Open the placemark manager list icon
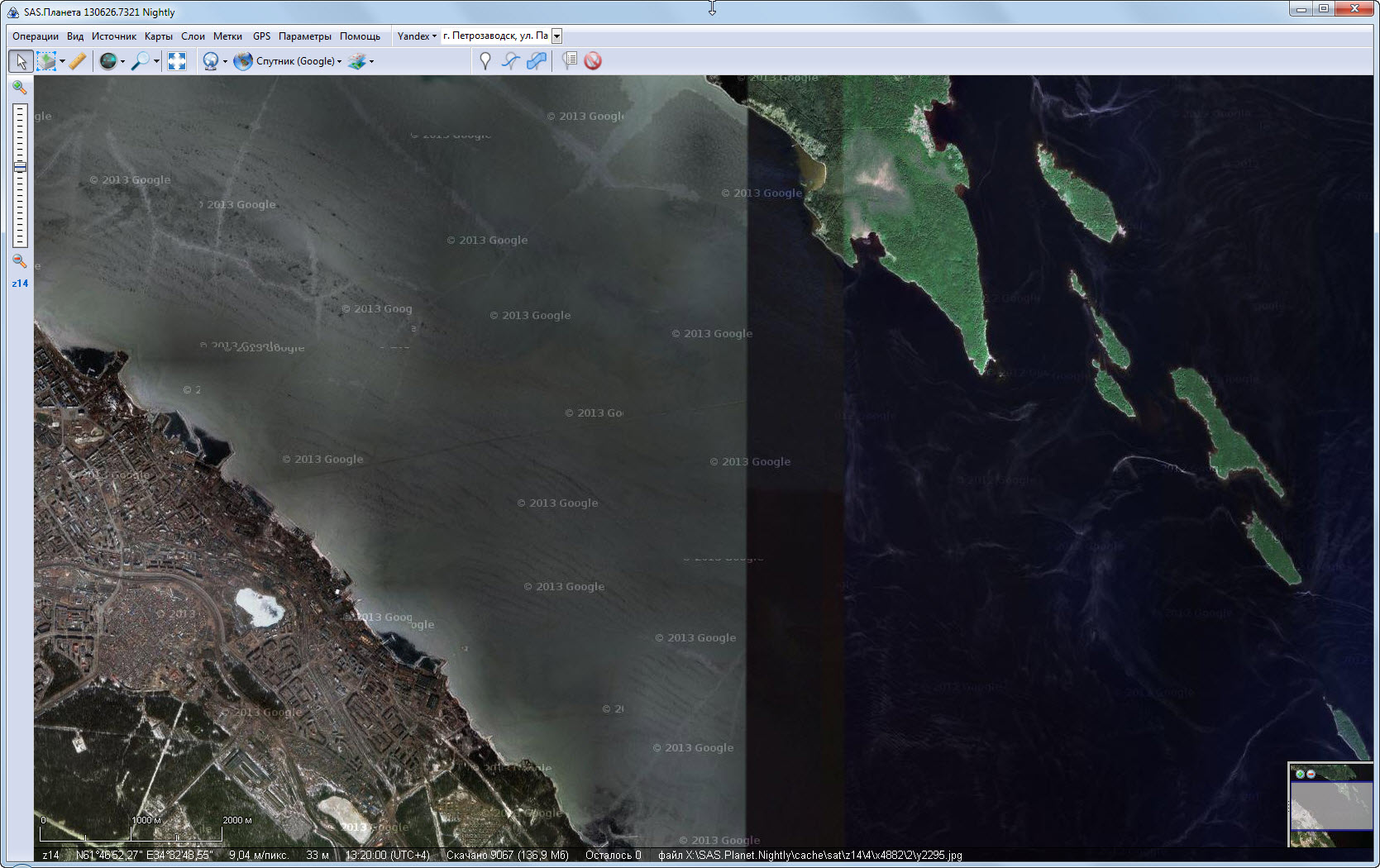 point(569,61)
